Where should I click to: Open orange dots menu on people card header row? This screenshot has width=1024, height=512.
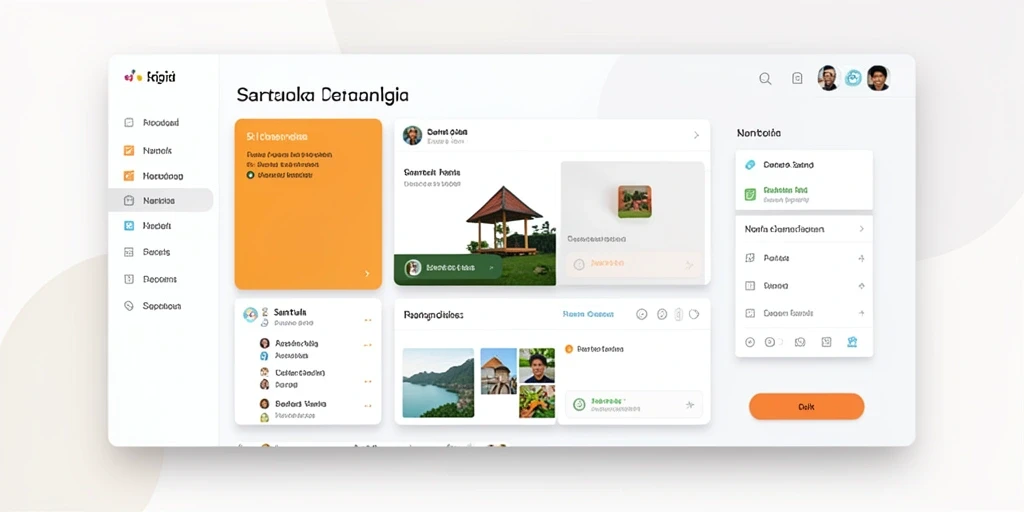coord(368,320)
